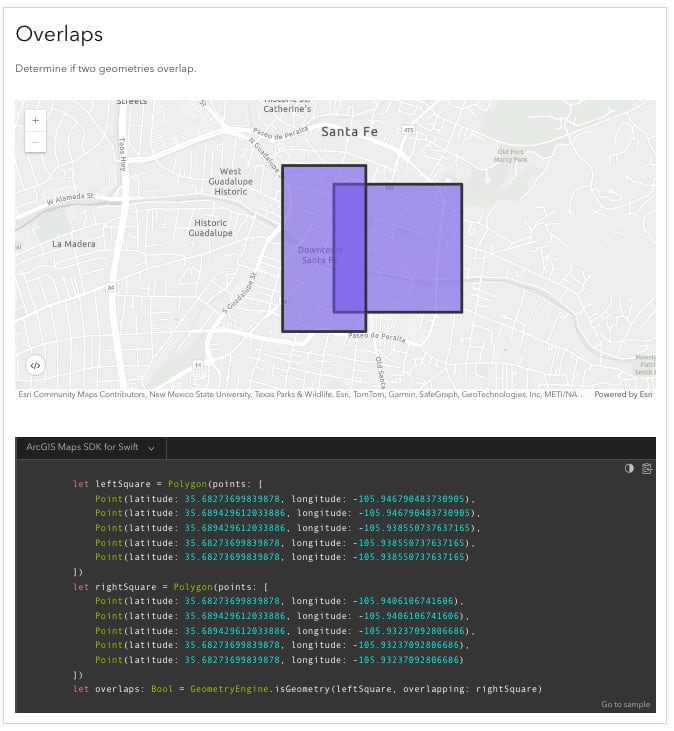Click the 'let overlaps: Bool' code line
This screenshot has height=731, width=674.
click(308, 689)
